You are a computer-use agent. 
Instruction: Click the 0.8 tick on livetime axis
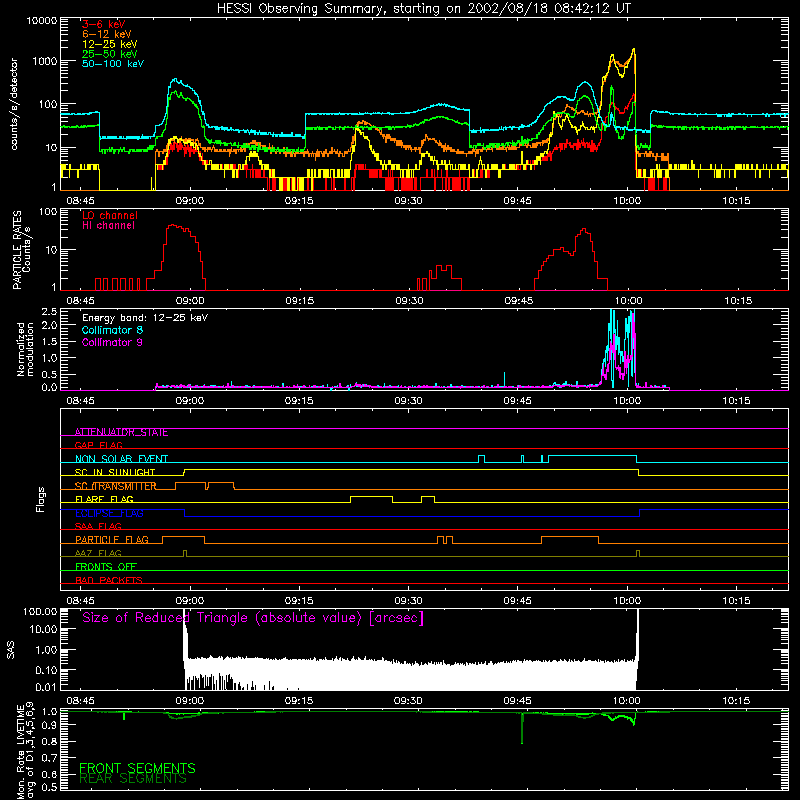click(x=49, y=742)
